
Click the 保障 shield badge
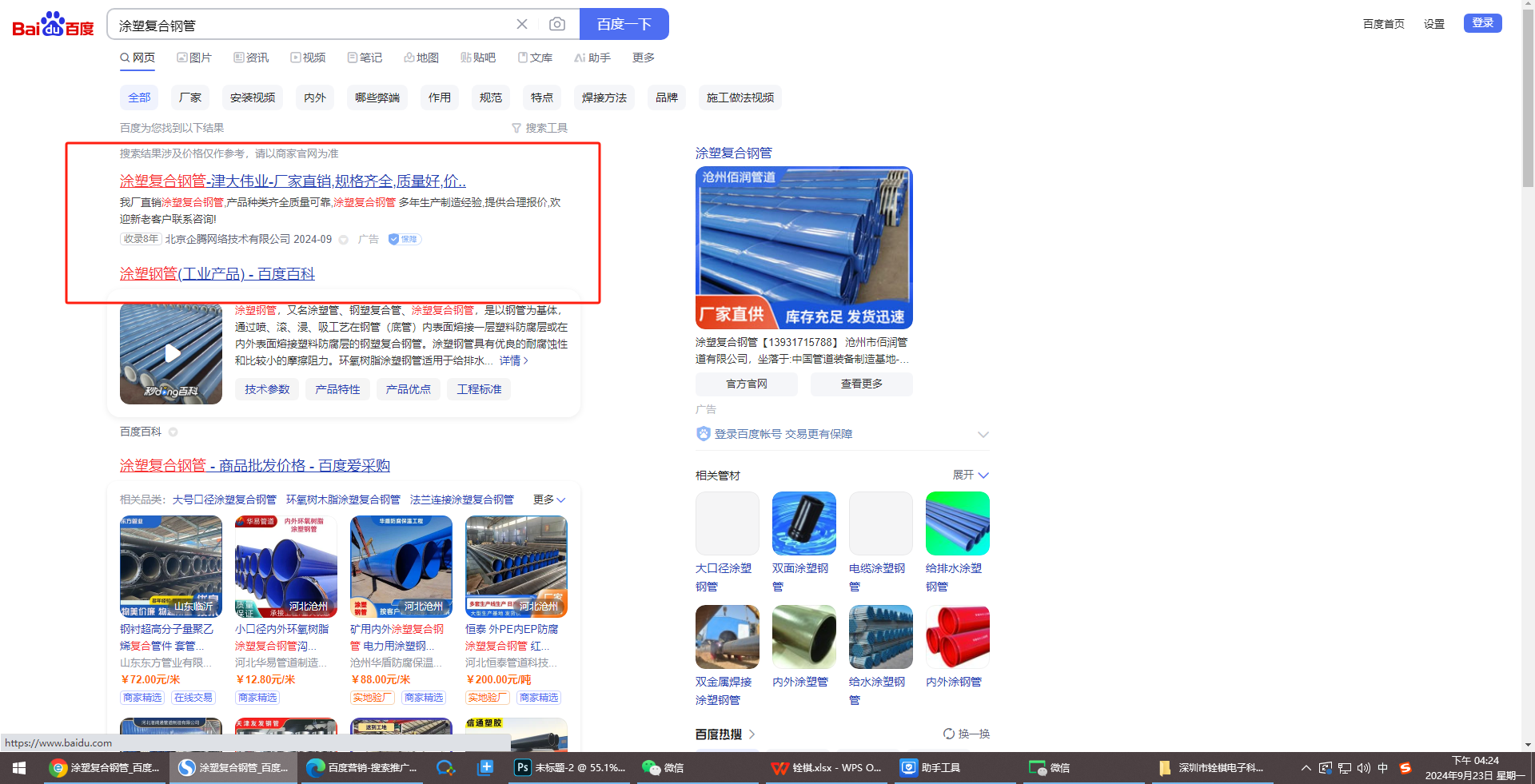coord(405,239)
